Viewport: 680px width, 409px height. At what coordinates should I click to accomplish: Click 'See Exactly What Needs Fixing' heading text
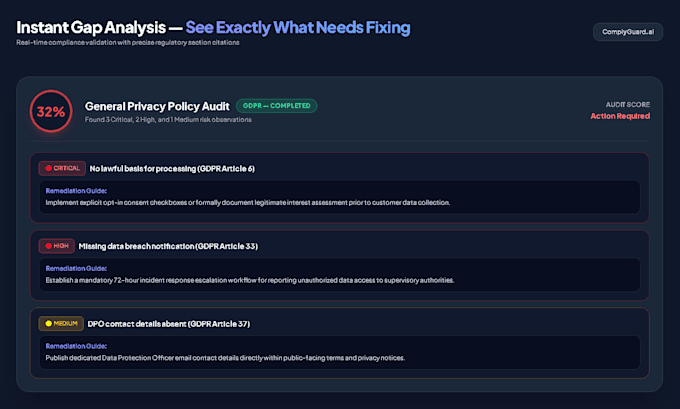(x=298, y=27)
